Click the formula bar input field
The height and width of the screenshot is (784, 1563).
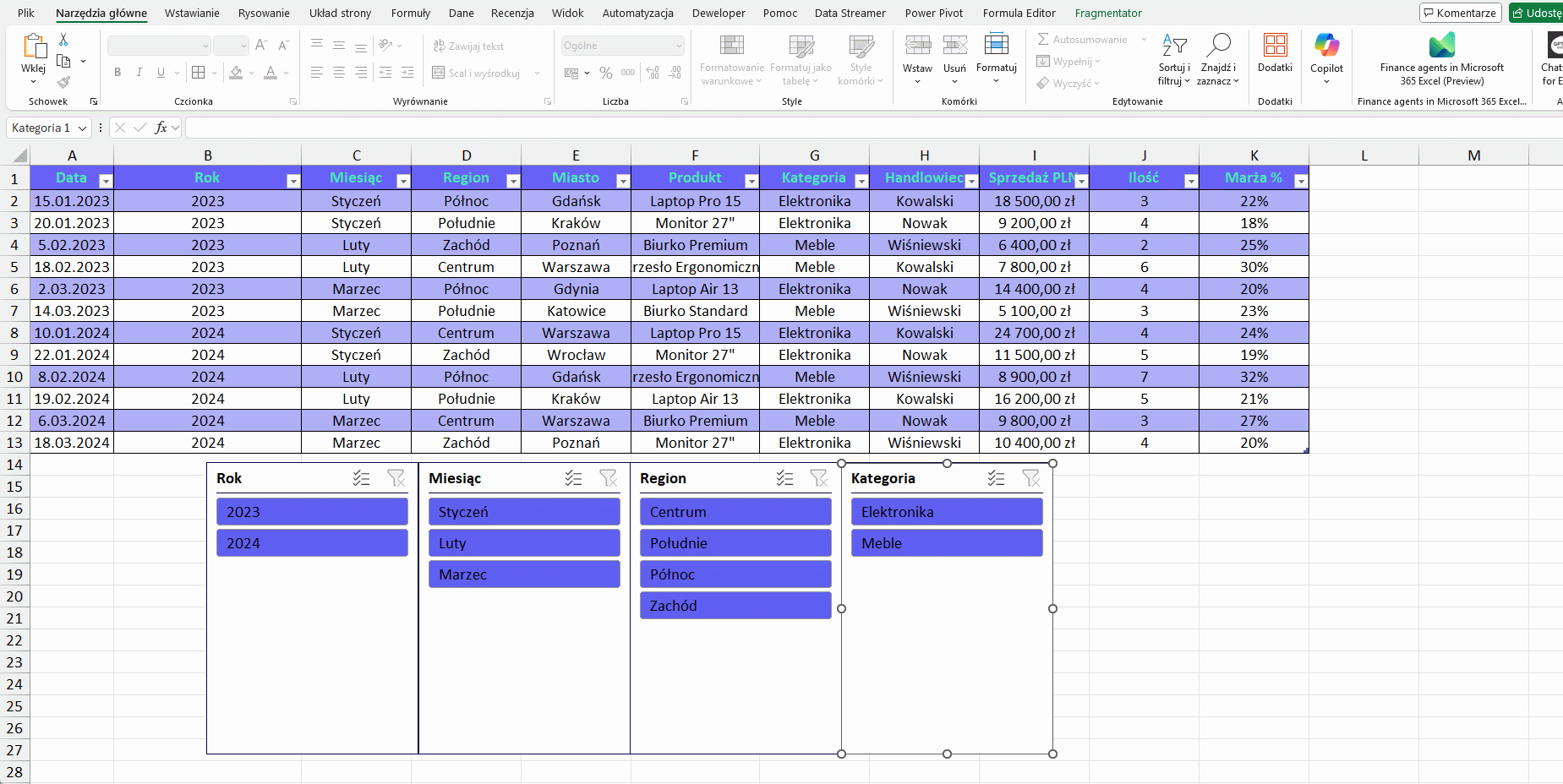pos(845,128)
